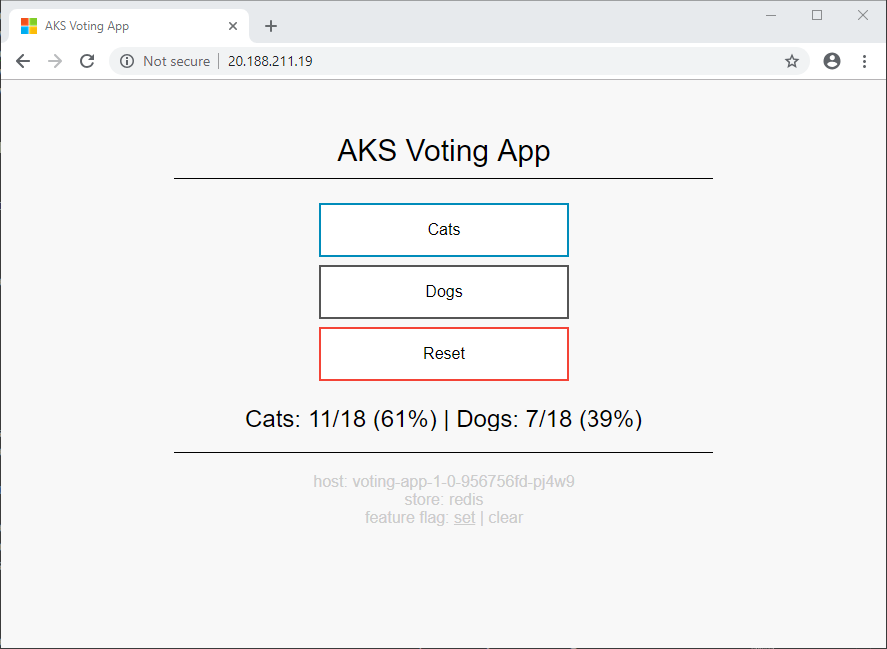Close the AKS Voting App tab
Image resolution: width=887 pixels, height=649 pixels.
233,26
